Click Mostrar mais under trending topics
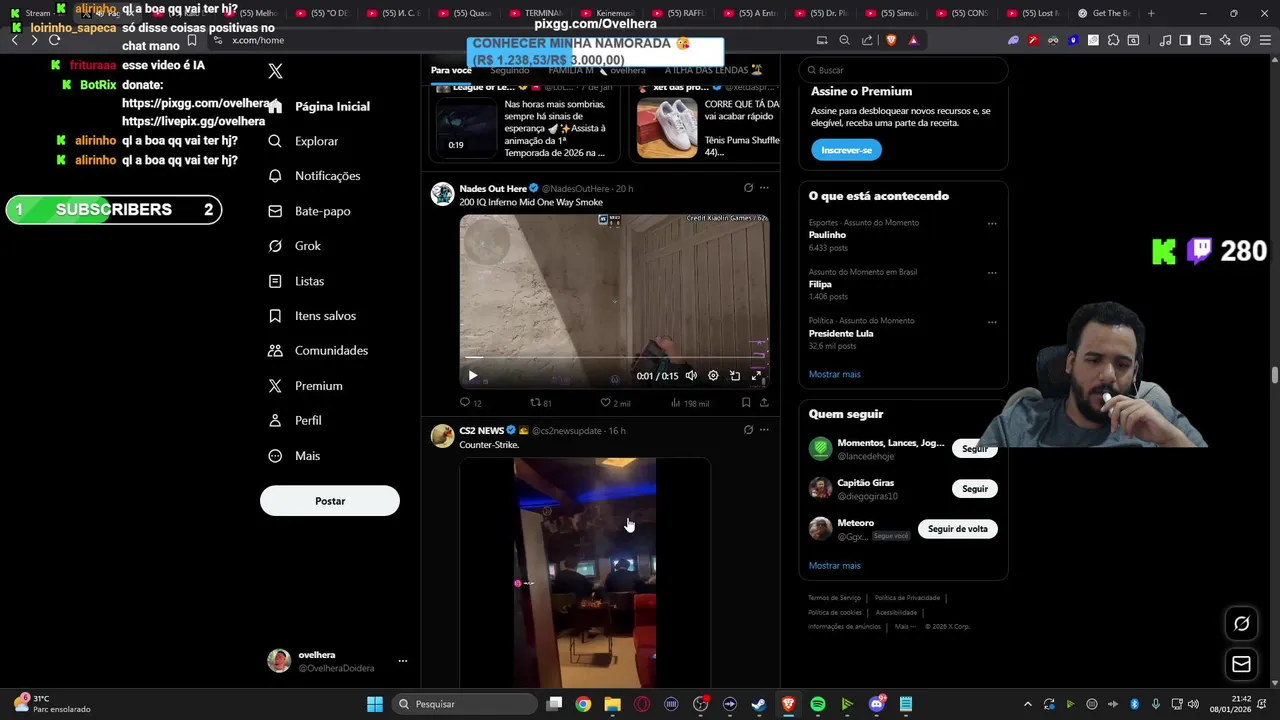 [x=834, y=374]
